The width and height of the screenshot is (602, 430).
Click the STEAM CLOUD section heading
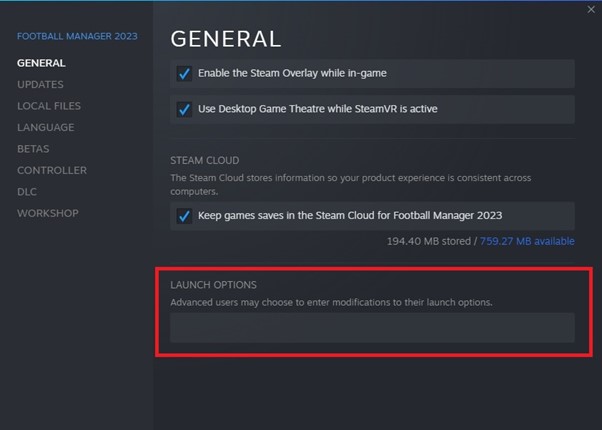[x=205, y=160]
